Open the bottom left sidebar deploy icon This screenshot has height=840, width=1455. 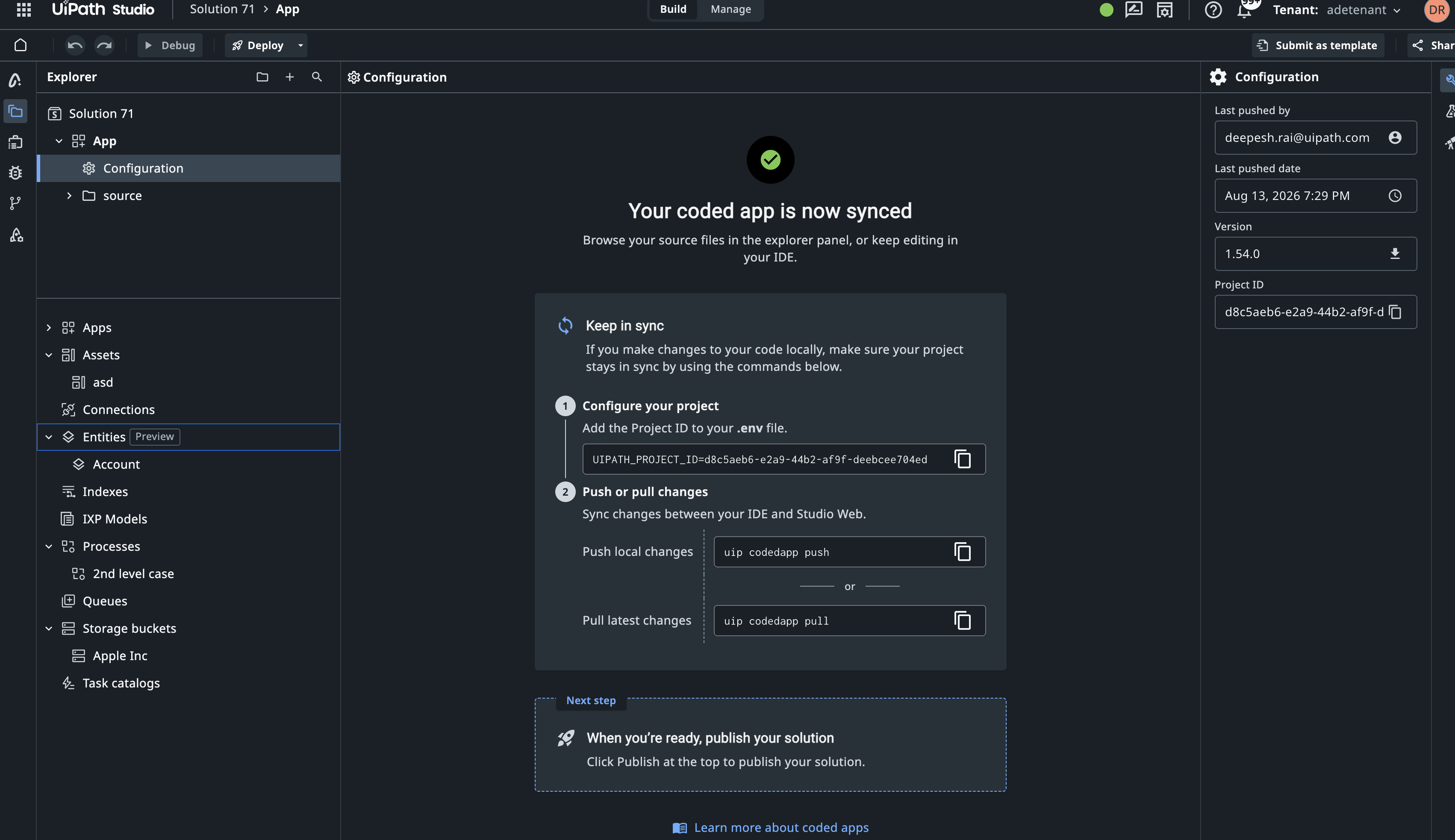(15, 235)
